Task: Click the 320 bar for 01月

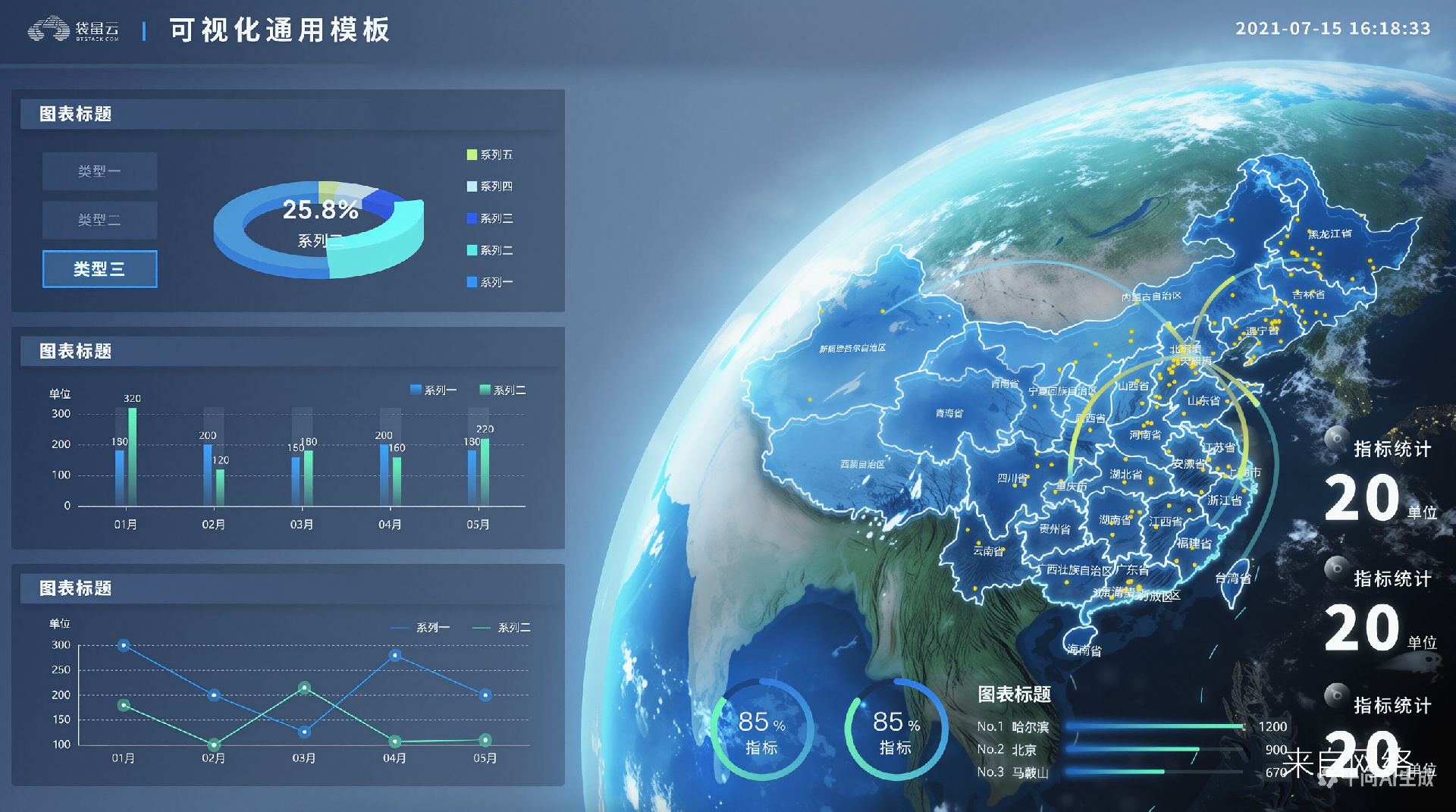Action: pos(133,455)
